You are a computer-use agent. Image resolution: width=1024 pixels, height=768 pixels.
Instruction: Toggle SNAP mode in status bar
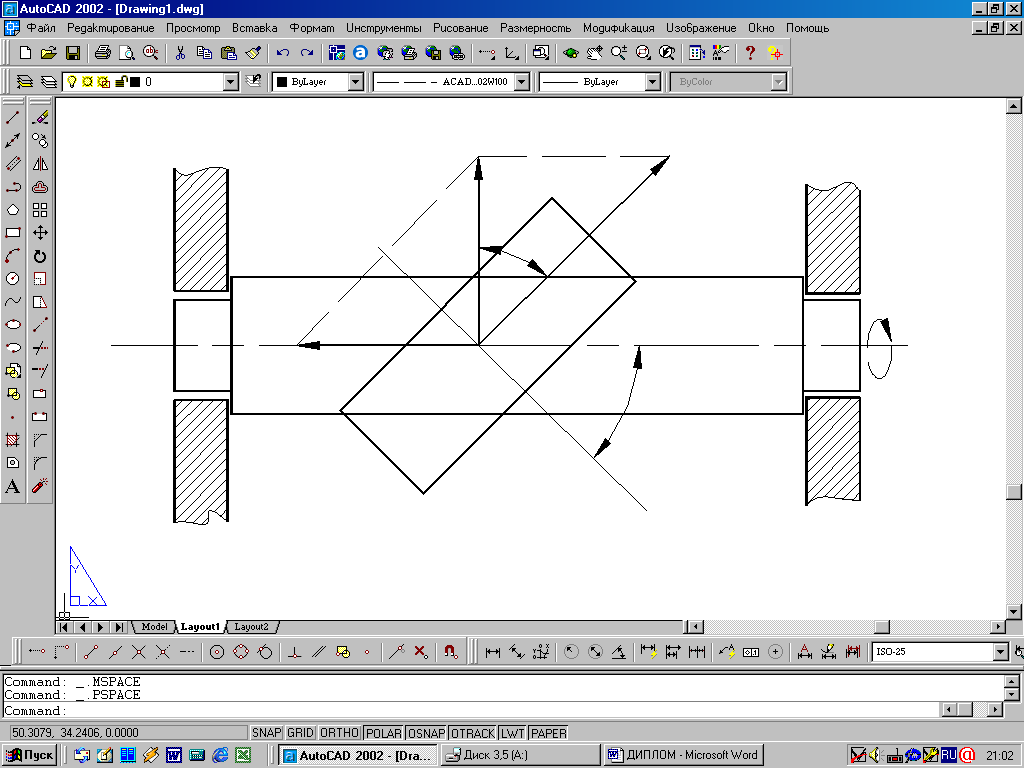click(266, 733)
